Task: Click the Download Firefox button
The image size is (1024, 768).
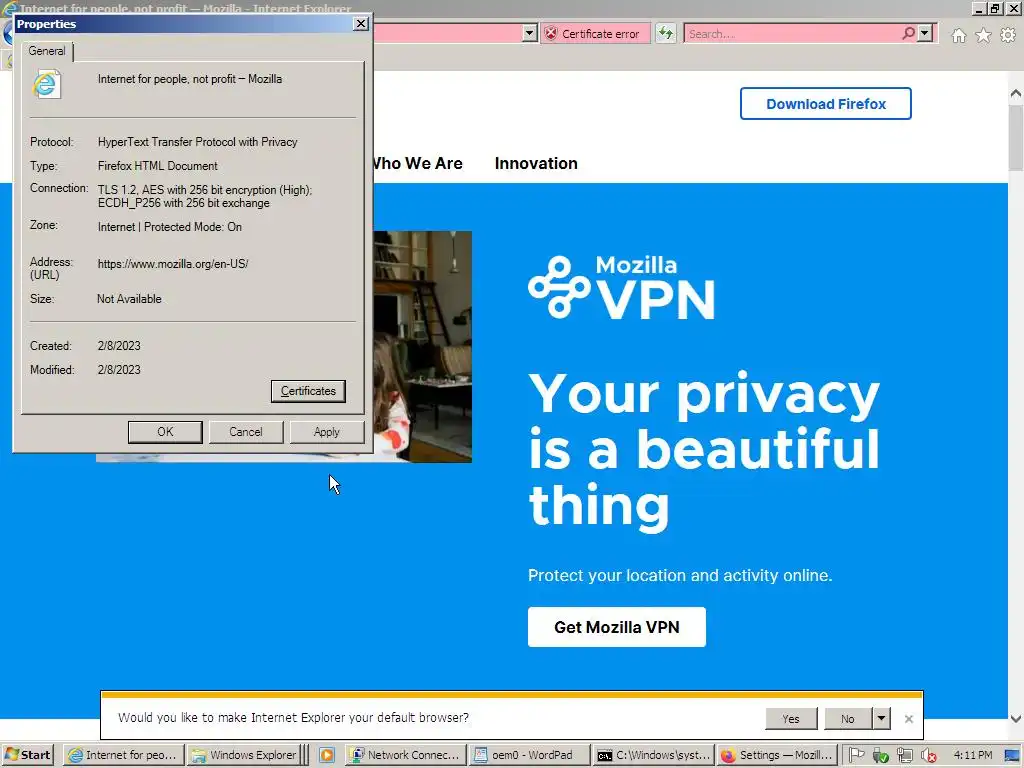Action: [x=825, y=104]
